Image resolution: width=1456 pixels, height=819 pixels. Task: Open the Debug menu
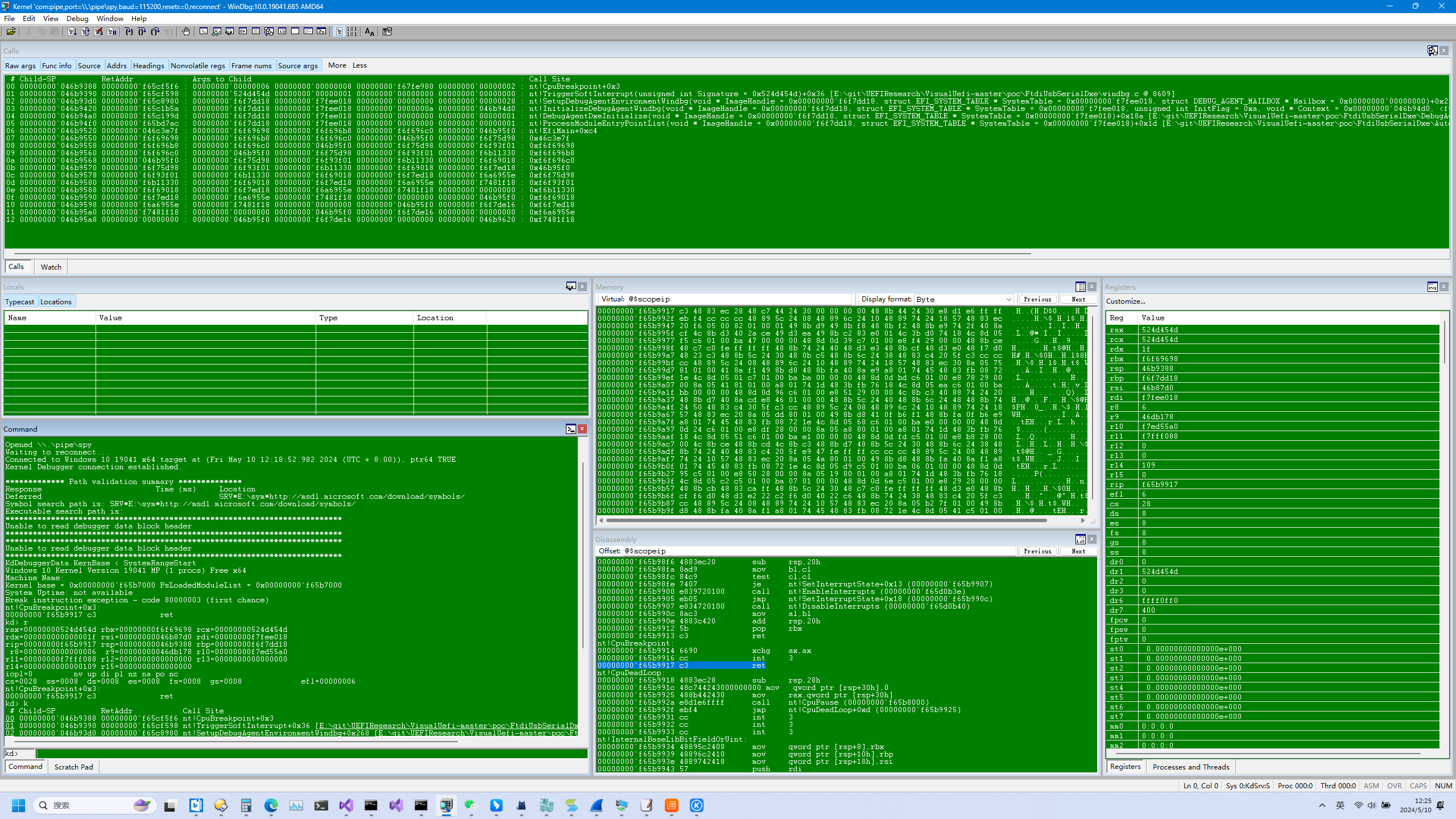77,18
